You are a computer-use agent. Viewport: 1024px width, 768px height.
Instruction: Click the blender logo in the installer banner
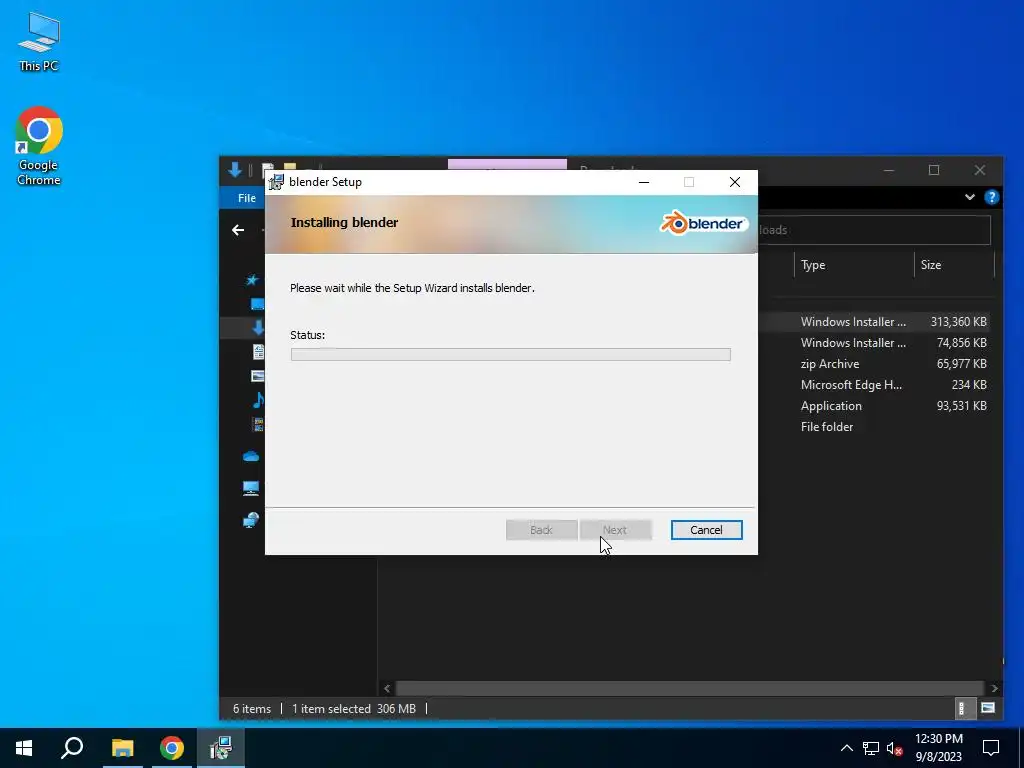(x=702, y=223)
